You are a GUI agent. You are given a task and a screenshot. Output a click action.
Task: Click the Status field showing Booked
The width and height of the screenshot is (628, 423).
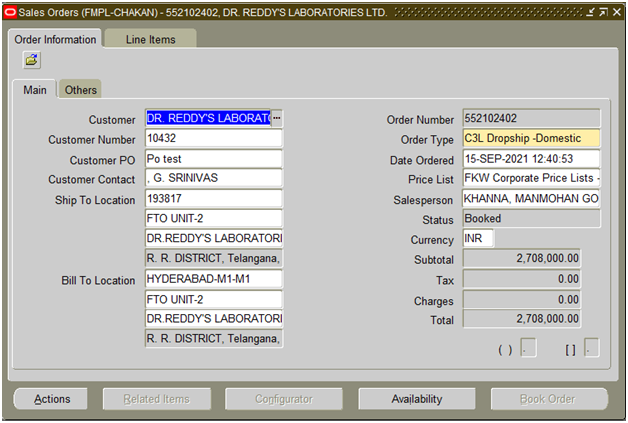pyautogui.click(x=531, y=219)
